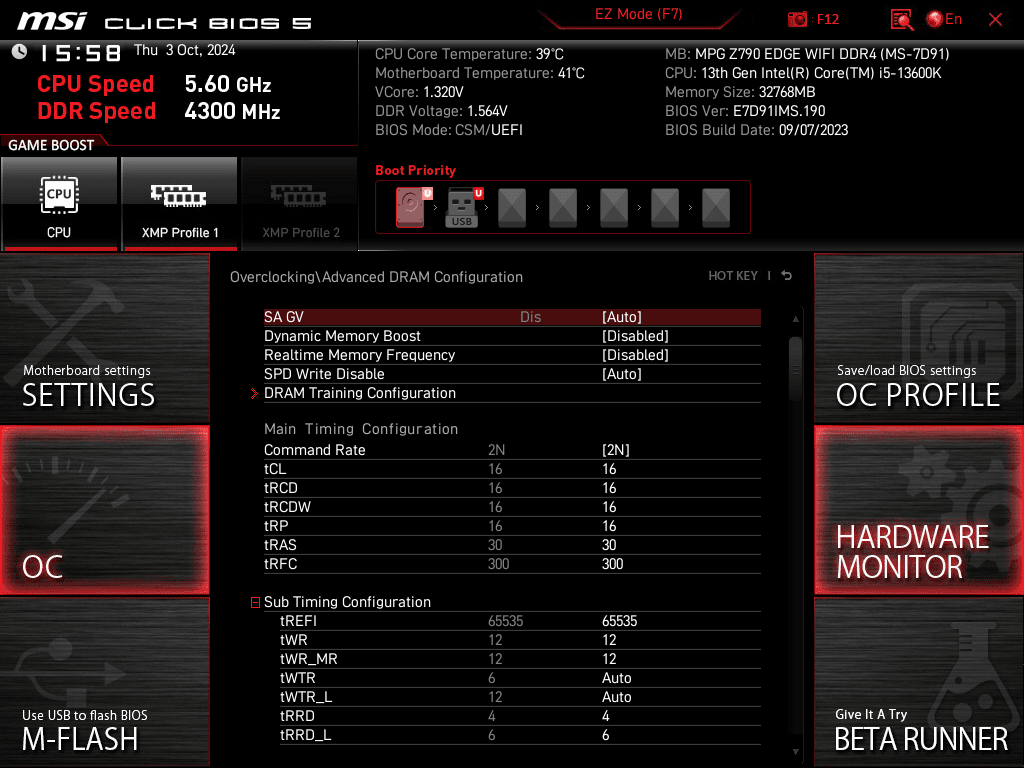
Task: Click the DDR Voltage 1.564V reading
Action: [441, 111]
